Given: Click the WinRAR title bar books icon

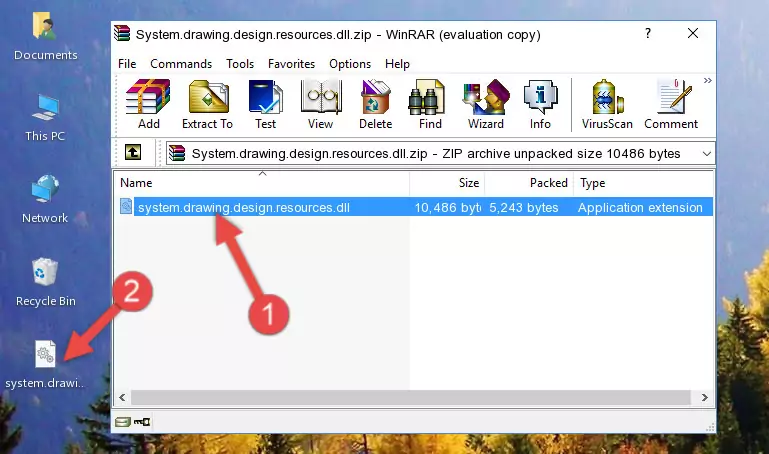Looking at the screenshot, I should click(x=123, y=34).
